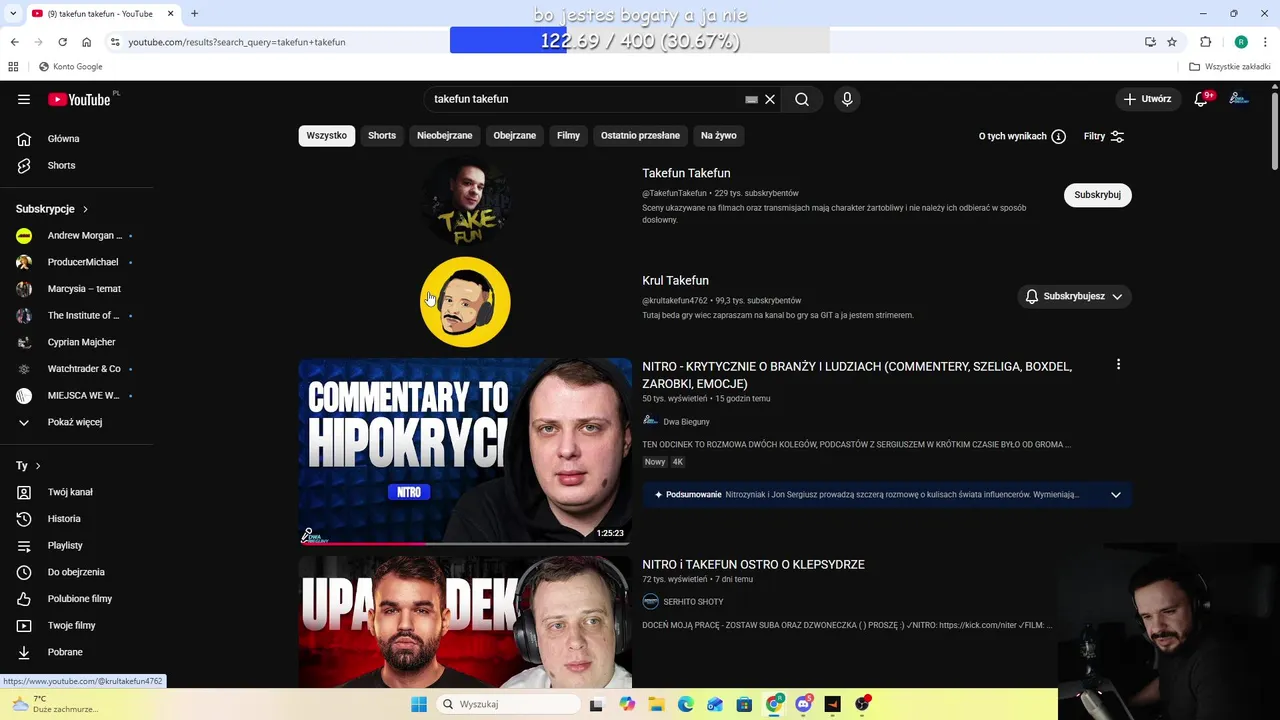The height and width of the screenshot is (720, 1280).
Task: Click the Takefun Takefun channel avatar
Action: click(465, 200)
